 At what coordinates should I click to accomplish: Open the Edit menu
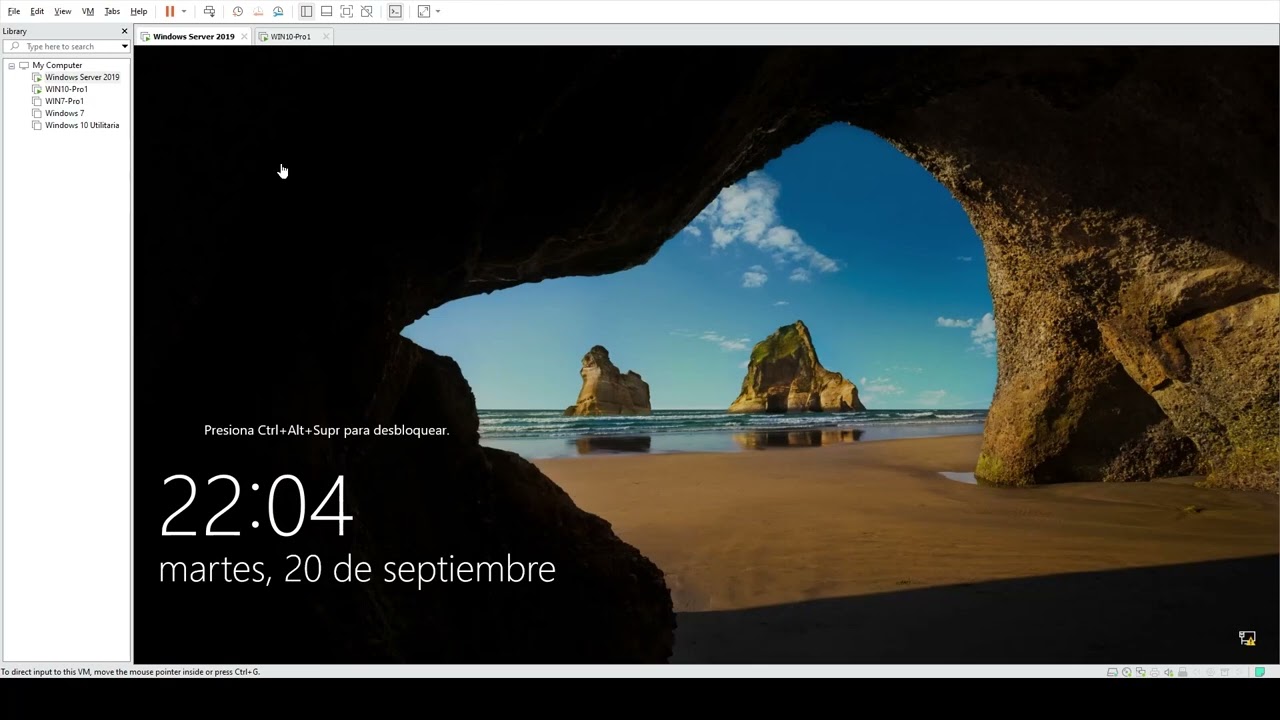tap(37, 11)
